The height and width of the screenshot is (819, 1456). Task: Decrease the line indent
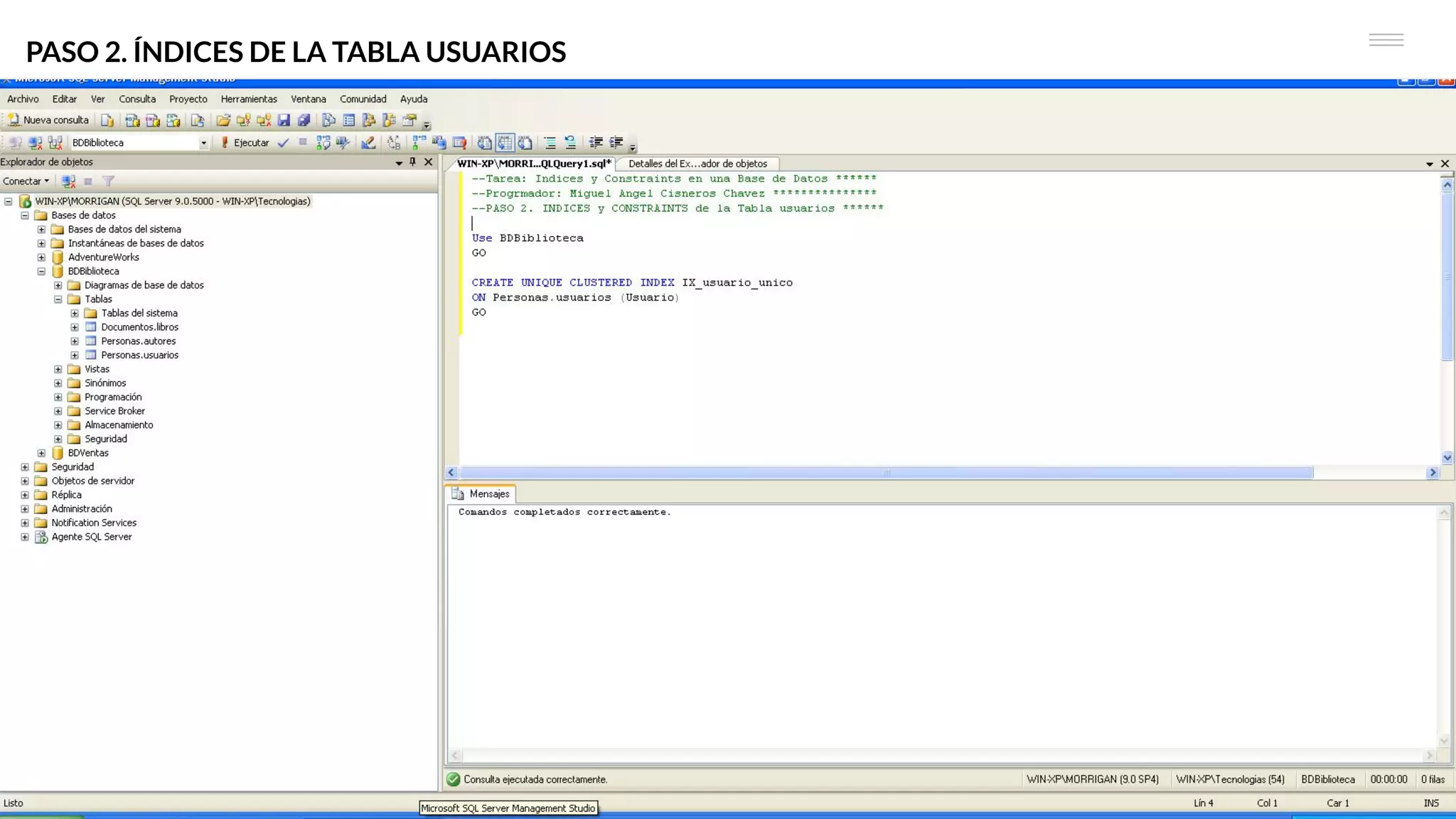pyautogui.click(x=596, y=143)
